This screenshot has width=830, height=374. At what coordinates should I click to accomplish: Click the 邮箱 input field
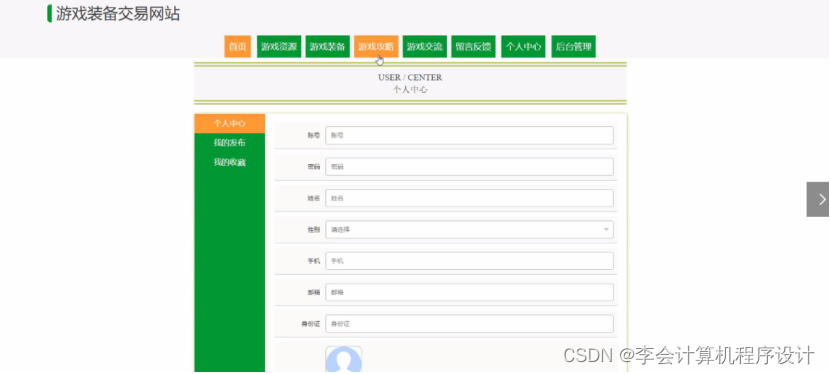click(x=470, y=292)
